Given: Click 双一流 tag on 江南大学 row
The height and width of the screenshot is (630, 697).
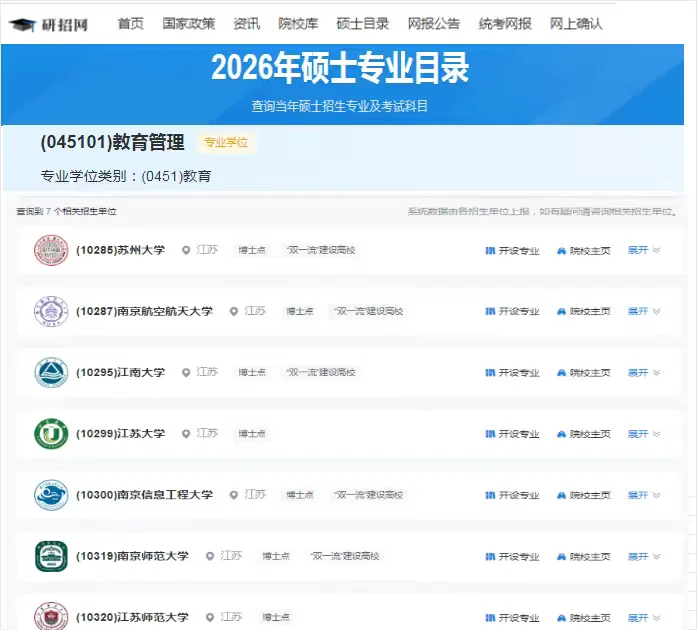Looking at the screenshot, I should [321, 373].
